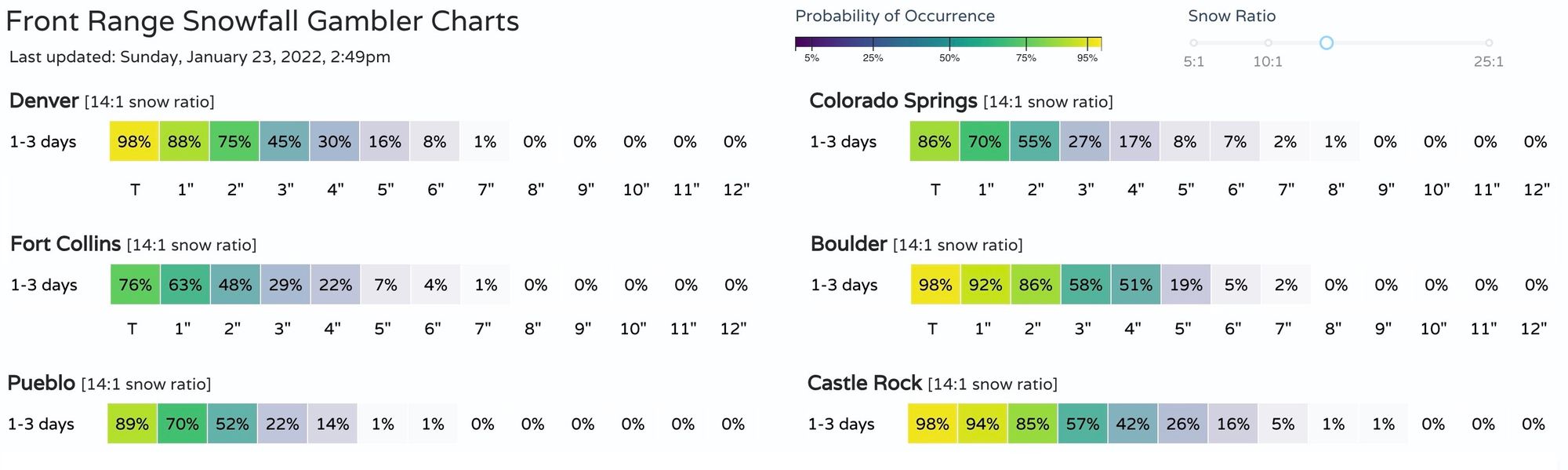The image size is (1568, 470).
Task: Set the snow ratio to 25:1
Action: tap(1489, 43)
